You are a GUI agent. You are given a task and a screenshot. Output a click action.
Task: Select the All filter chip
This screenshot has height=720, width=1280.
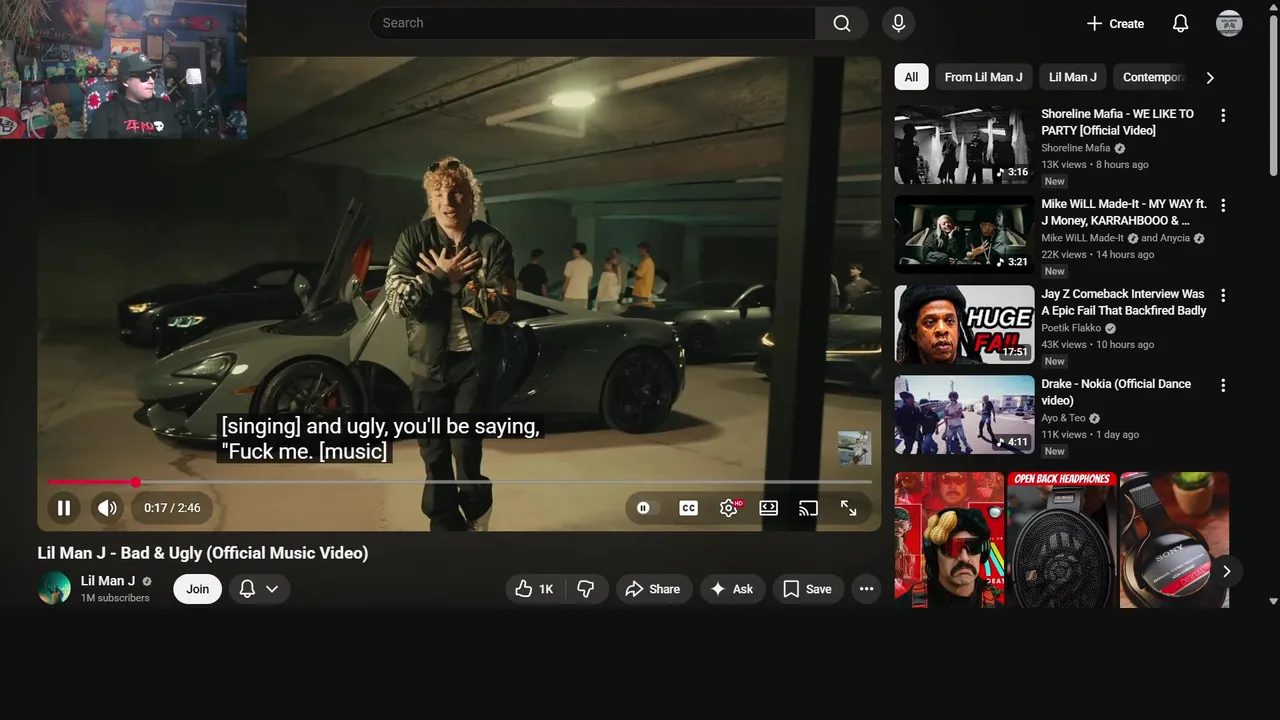coord(911,77)
